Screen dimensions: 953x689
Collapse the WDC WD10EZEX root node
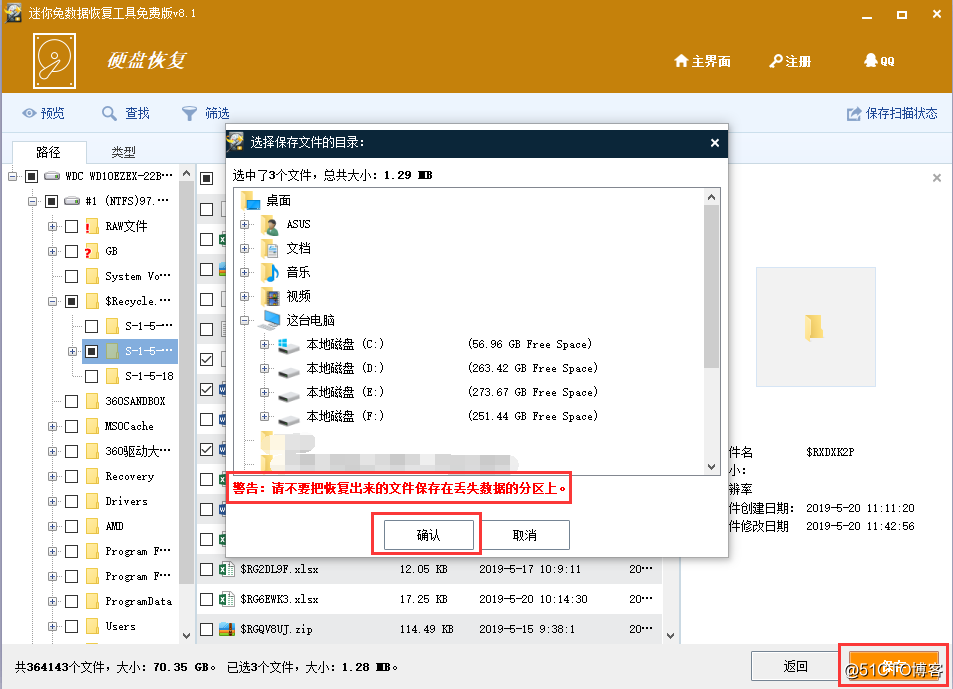click(x=12, y=177)
